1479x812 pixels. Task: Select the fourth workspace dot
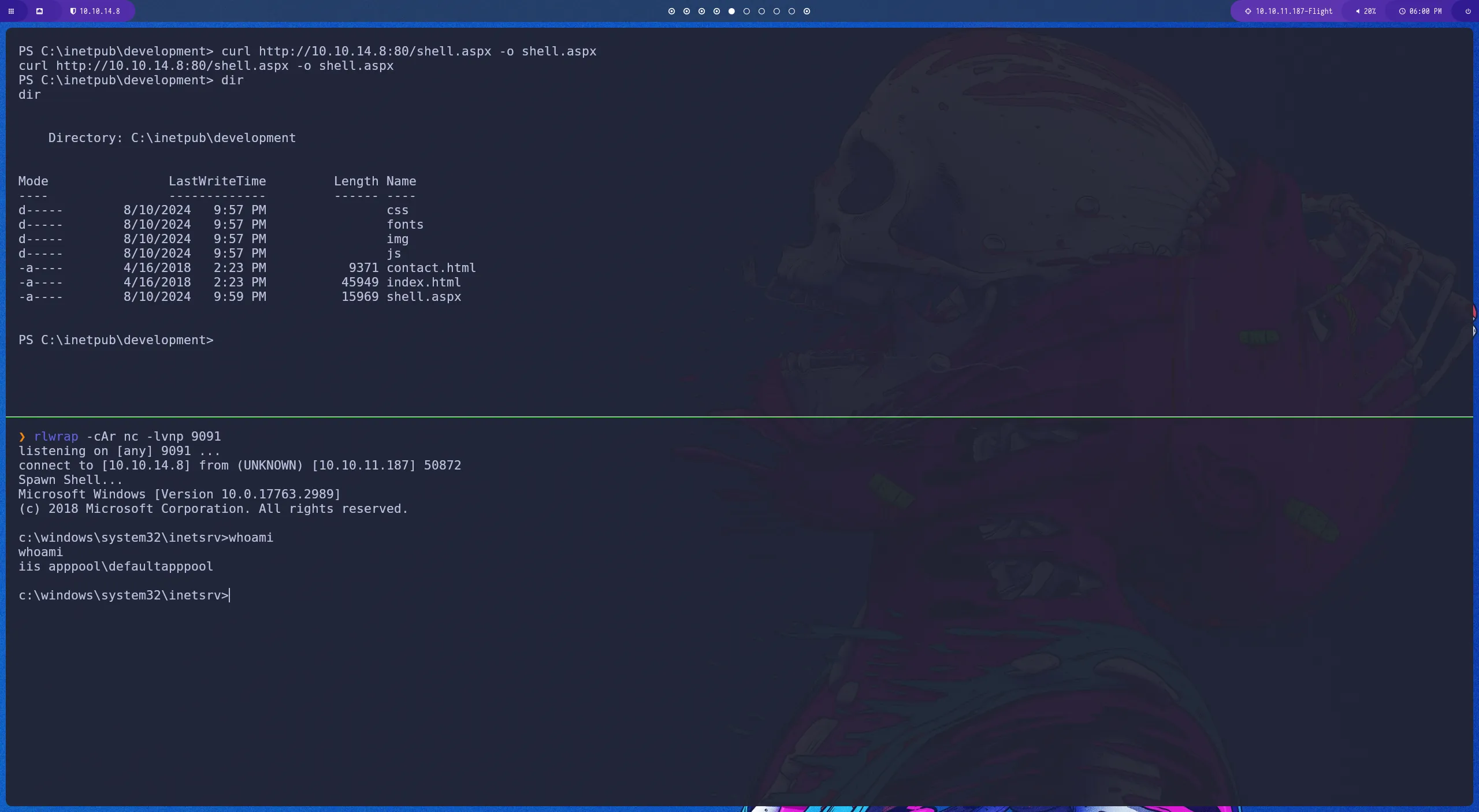[716, 11]
